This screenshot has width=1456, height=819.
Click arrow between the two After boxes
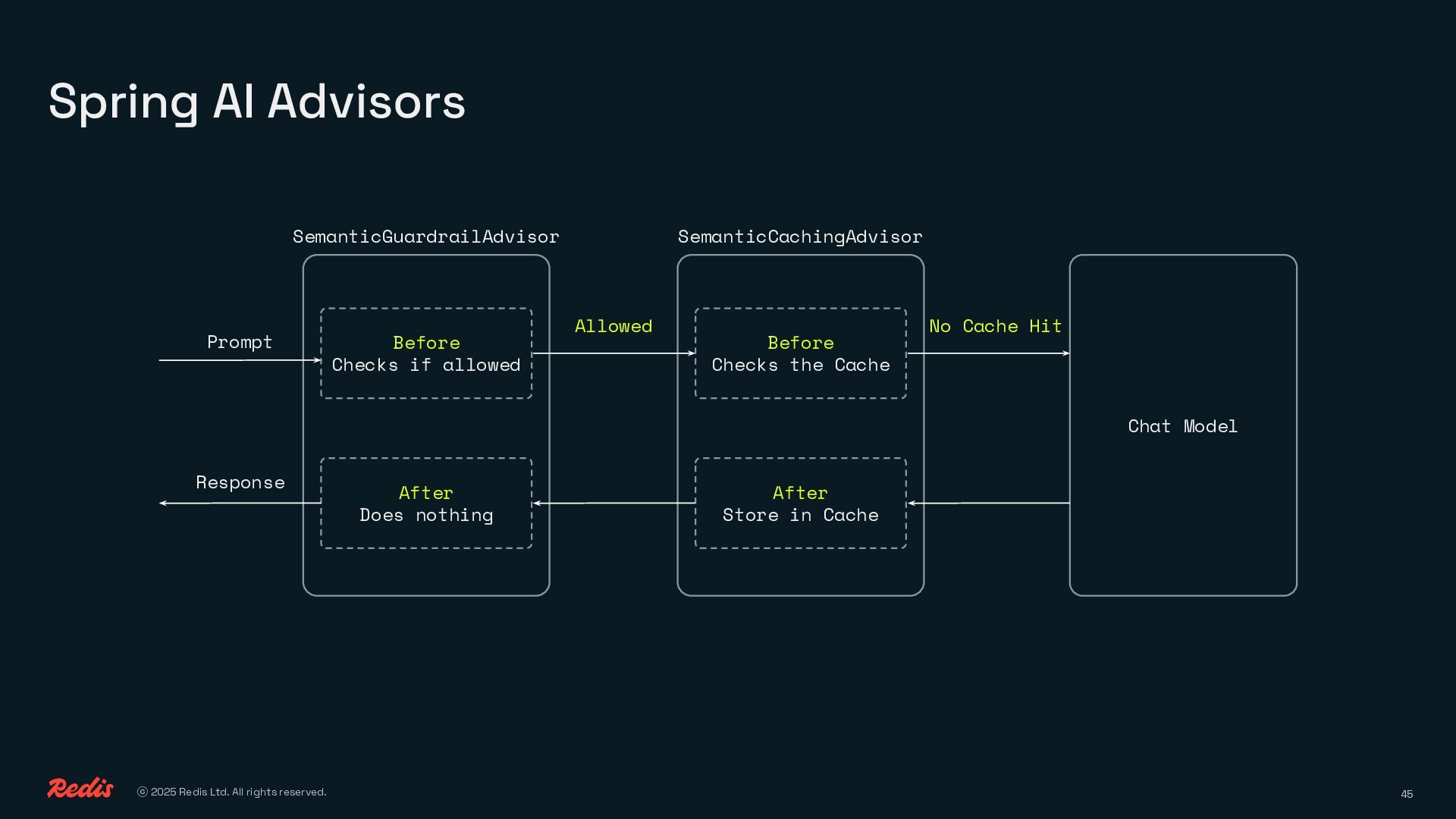pyautogui.click(x=614, y=503)
